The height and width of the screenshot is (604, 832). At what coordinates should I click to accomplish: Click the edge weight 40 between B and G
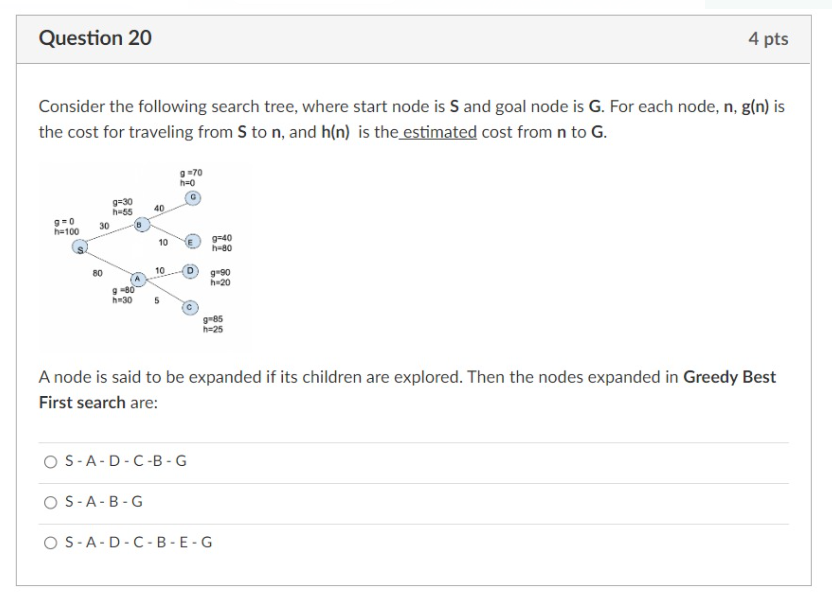159,208
